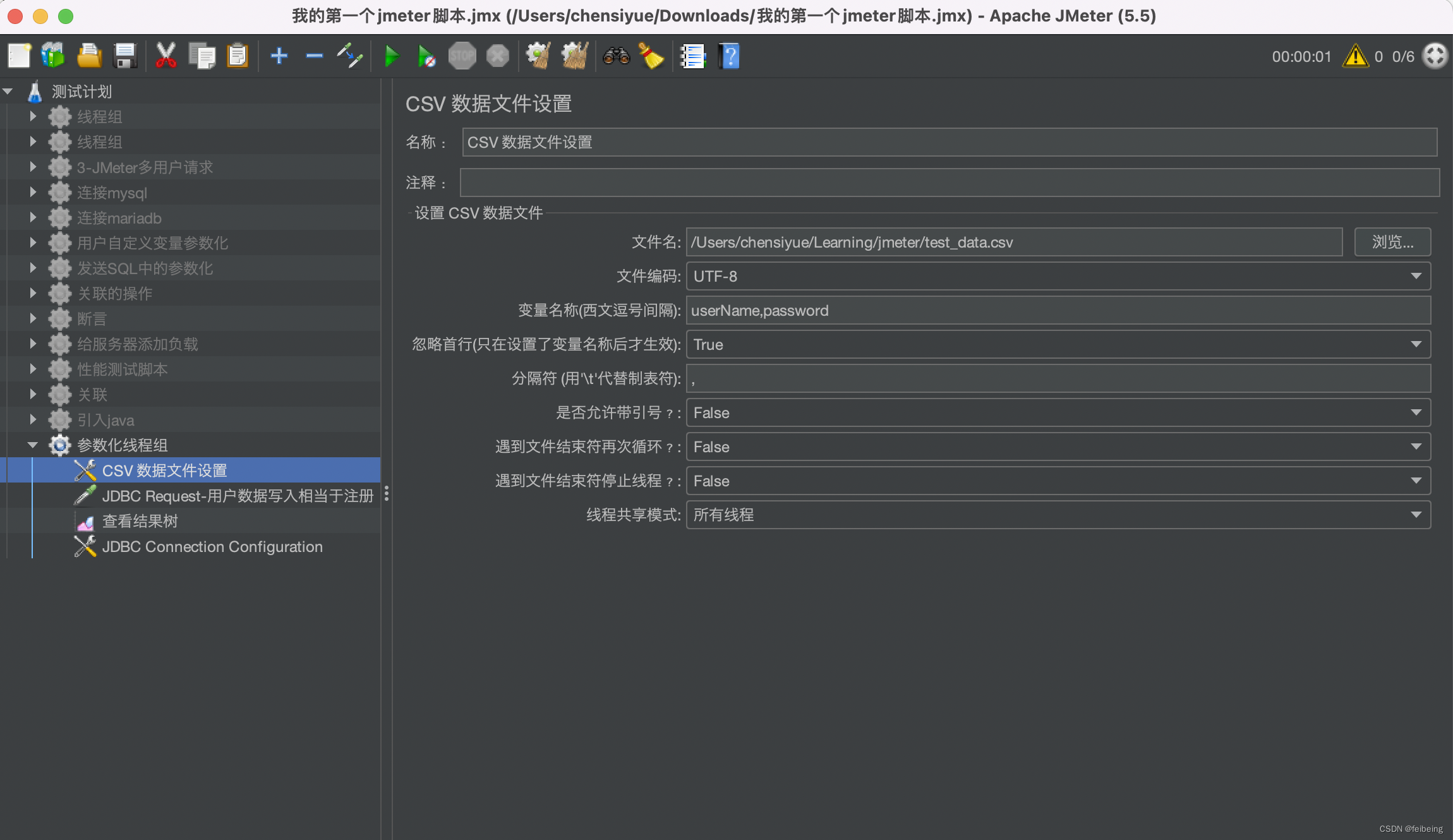Select JDBC Connection Configuration tree item
The image size is (1453, 840).
[212, 546]
